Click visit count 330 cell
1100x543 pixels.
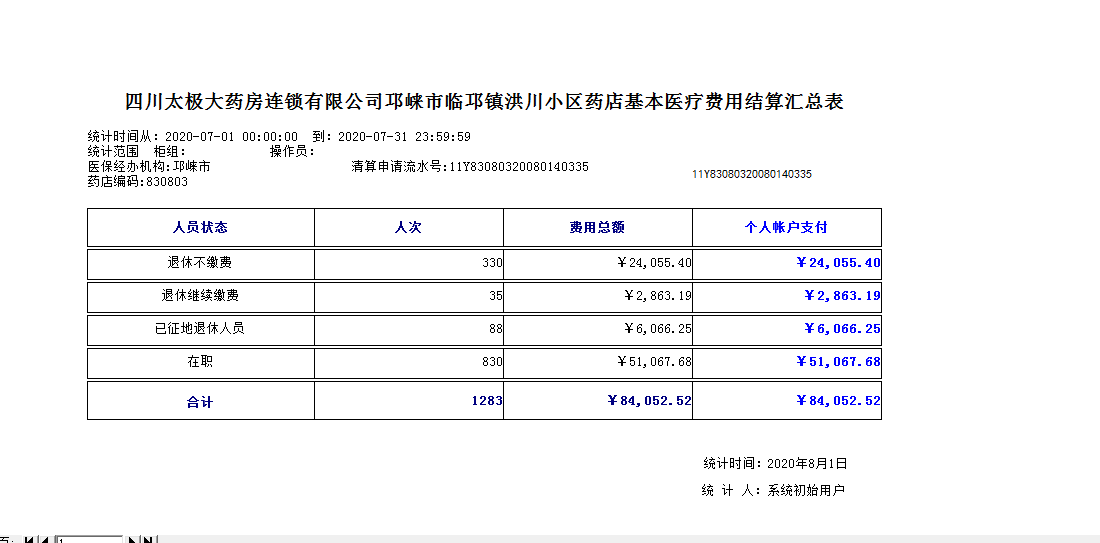[x=408, y=264]
